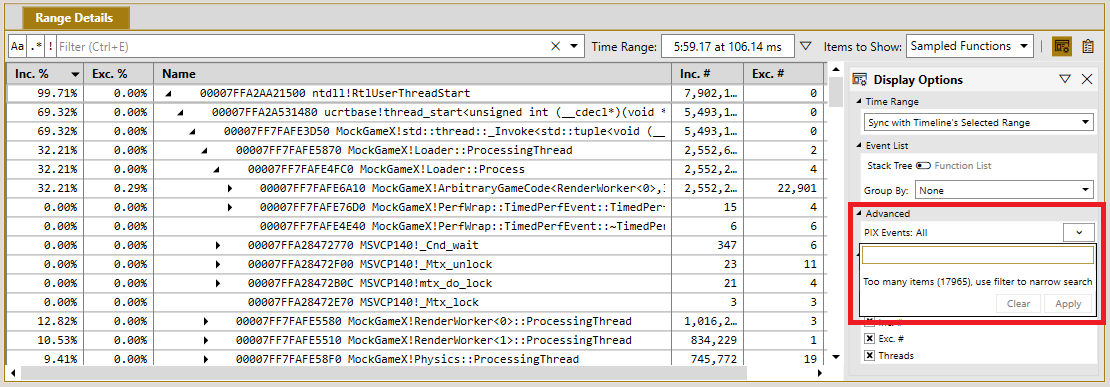Click the 22,901 exclusive count cell

point(783,189)
